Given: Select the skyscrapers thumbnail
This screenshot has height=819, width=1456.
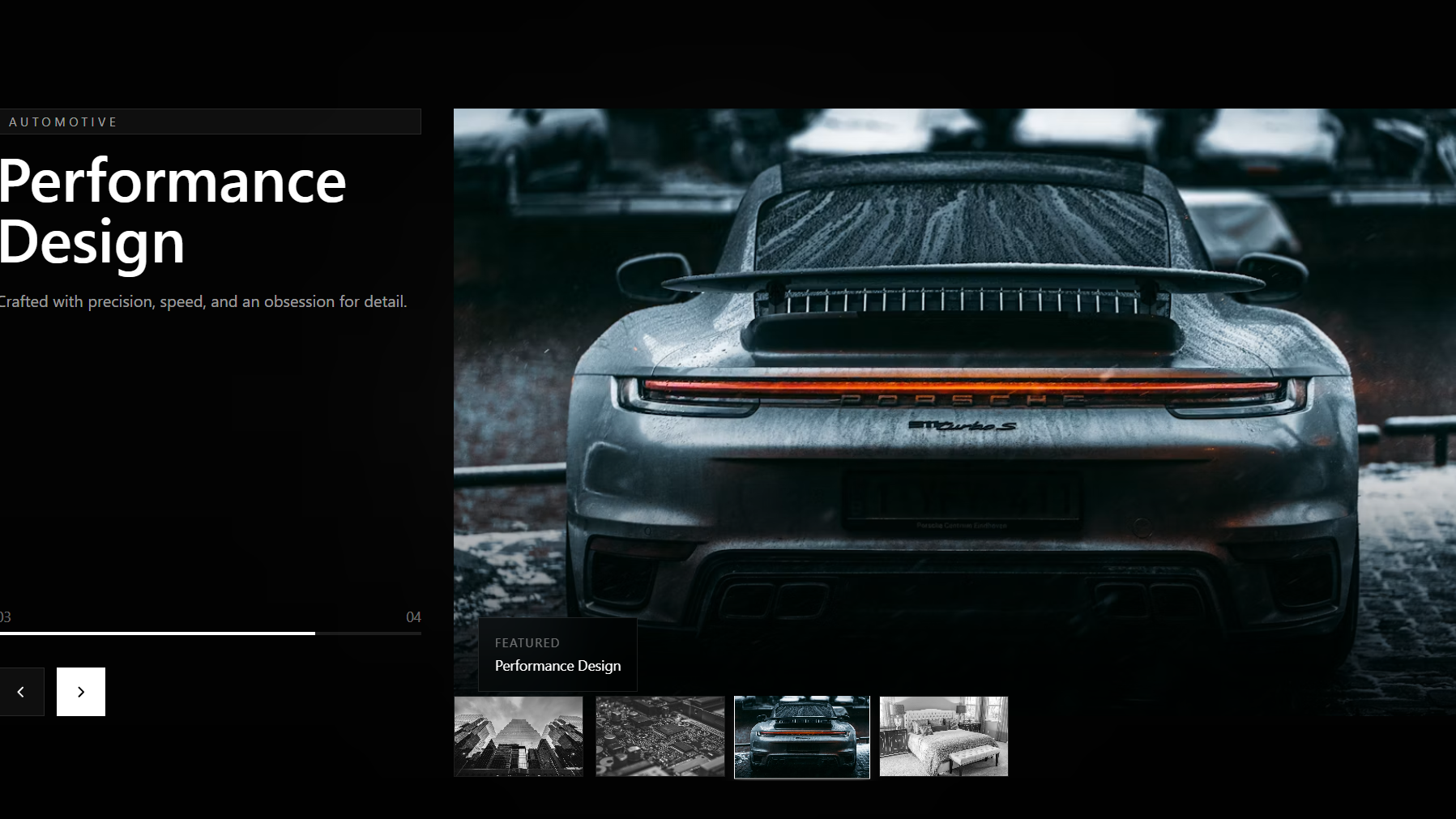Looking at the screenshot, I should pyautogui.click(x=519, y=736).
